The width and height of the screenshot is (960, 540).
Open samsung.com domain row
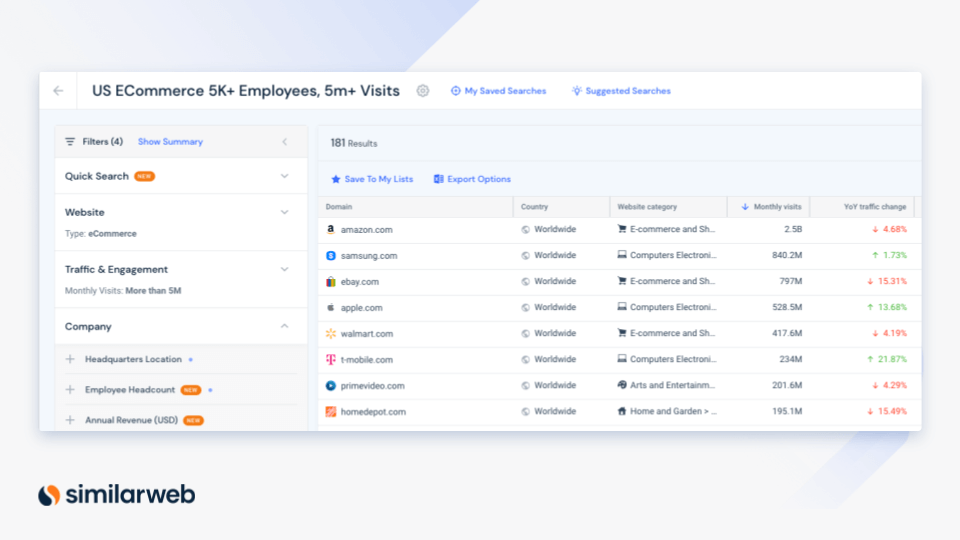(619, 256)
